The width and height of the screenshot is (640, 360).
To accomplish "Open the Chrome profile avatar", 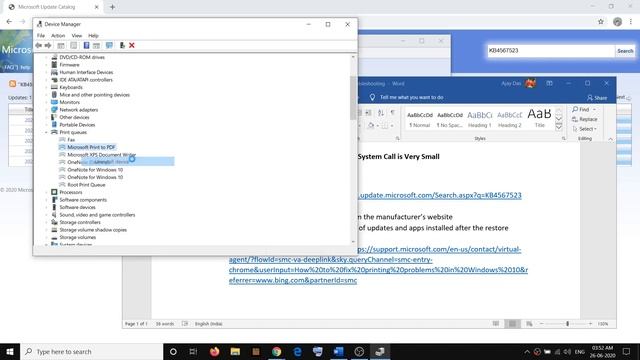I will click(617, 22).
